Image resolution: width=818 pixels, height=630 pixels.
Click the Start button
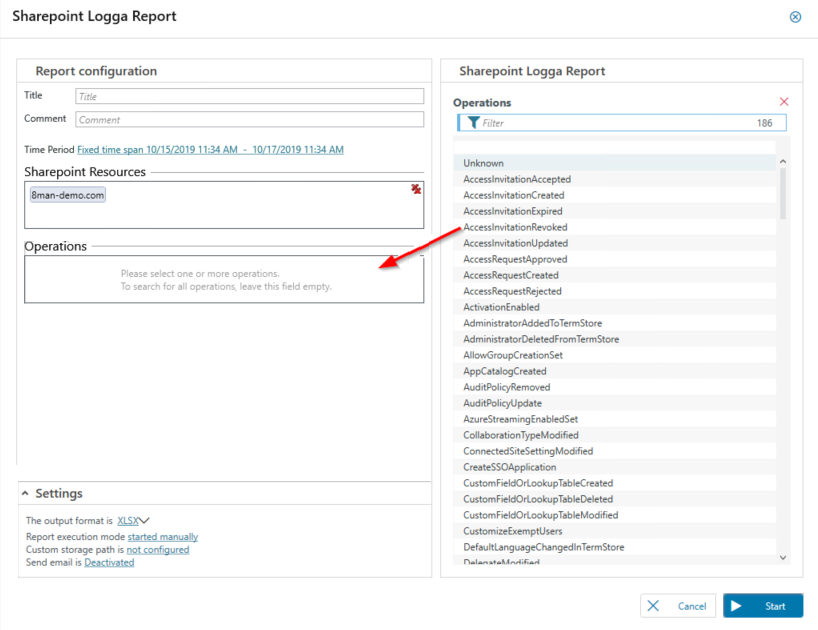[x=763, y=606]
